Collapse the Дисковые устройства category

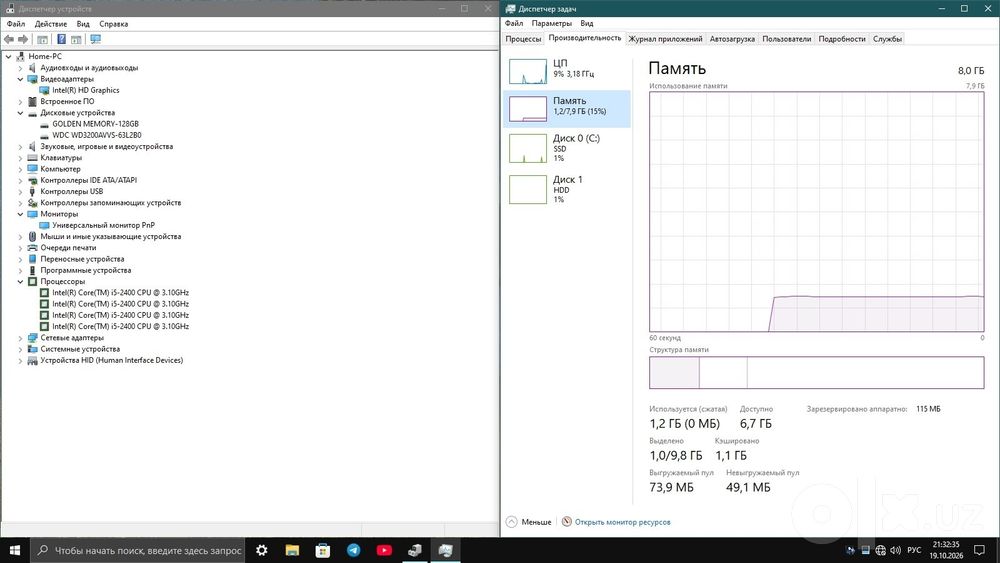[x=20, y=113]
